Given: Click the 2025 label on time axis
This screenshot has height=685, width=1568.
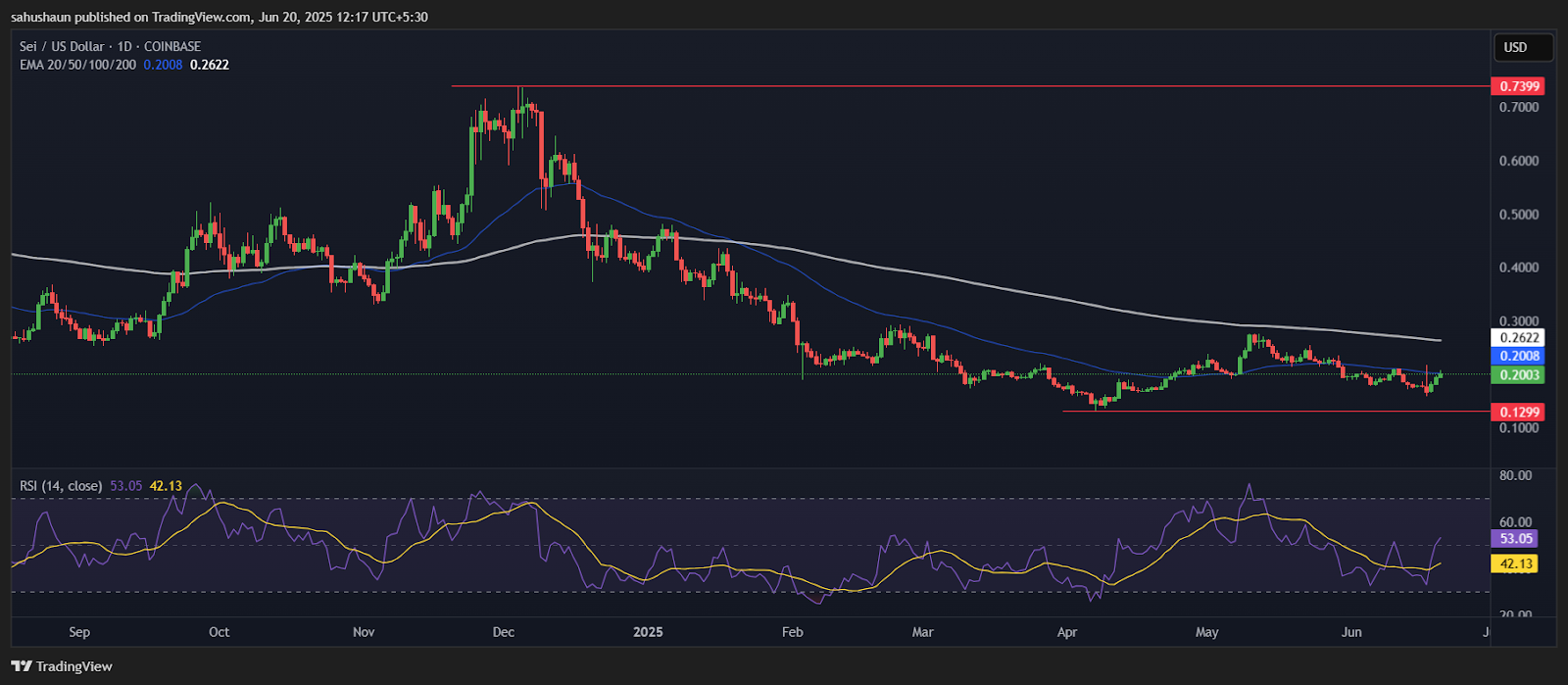Looking at the screenshot, I should click(x=648, y=632).
